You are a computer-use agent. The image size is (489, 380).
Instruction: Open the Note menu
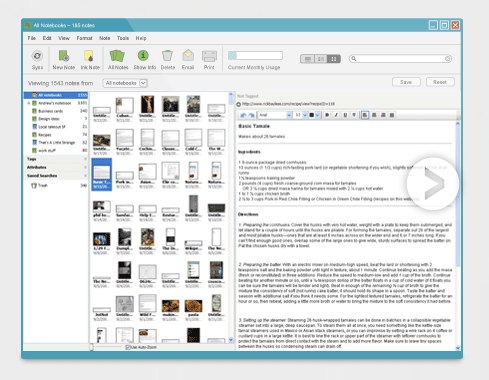(x=105, y=38)
